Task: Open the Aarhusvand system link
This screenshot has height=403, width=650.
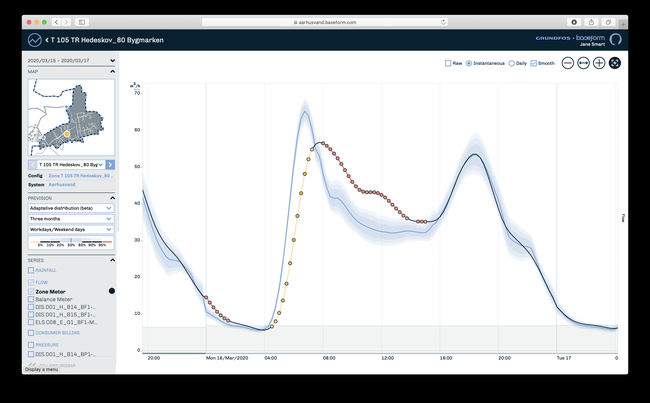Action: 62,185
